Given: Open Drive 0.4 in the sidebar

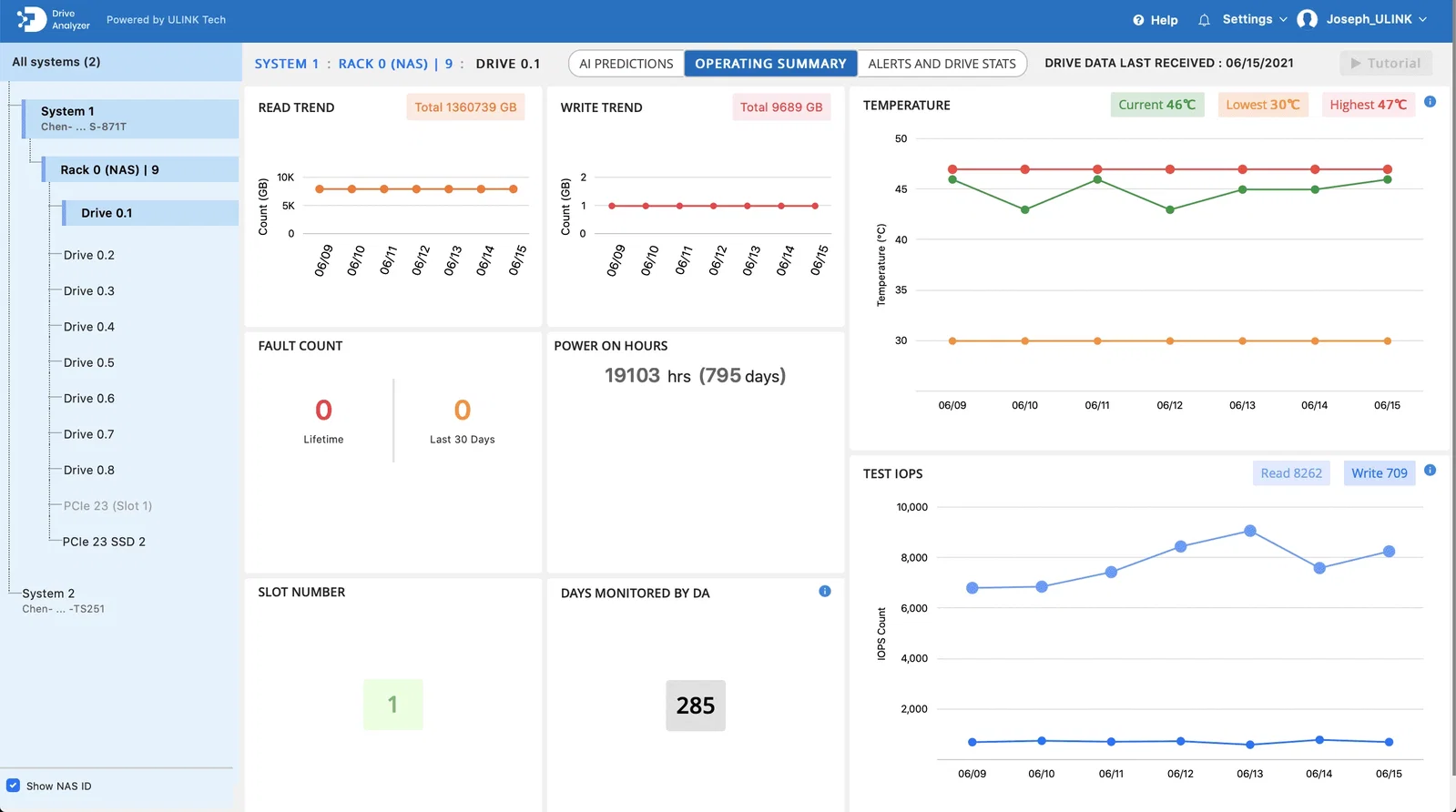Looking at the screenshot, I should click(89, 327).
